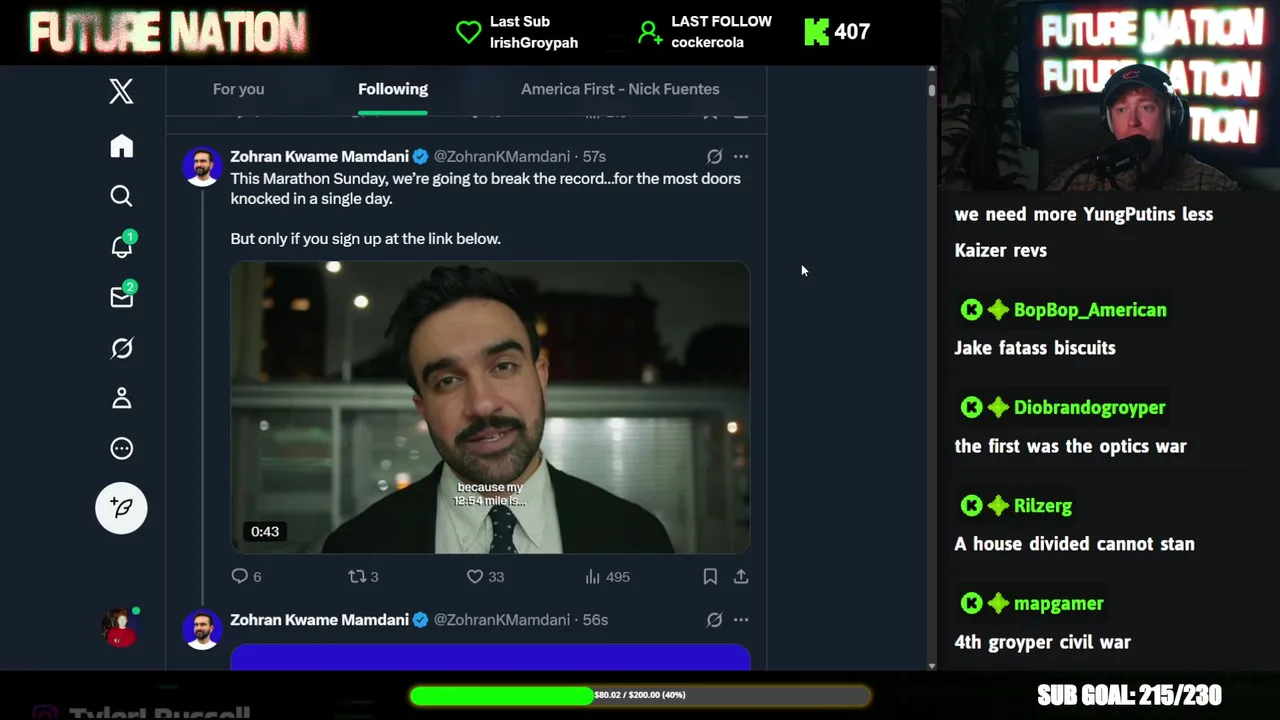Play the Mamdani video thumbnail
Screen dimensions: 1280x720
(490, 407)
